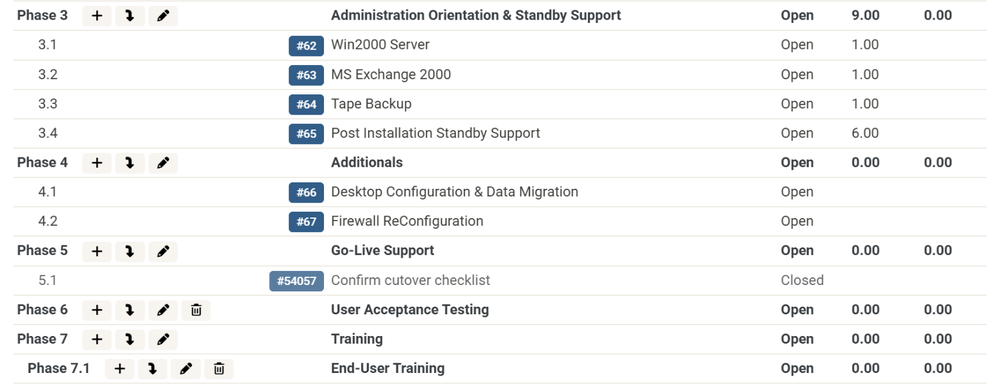Click Open status of Firewall ReConfiguration row

pos(797,221)
